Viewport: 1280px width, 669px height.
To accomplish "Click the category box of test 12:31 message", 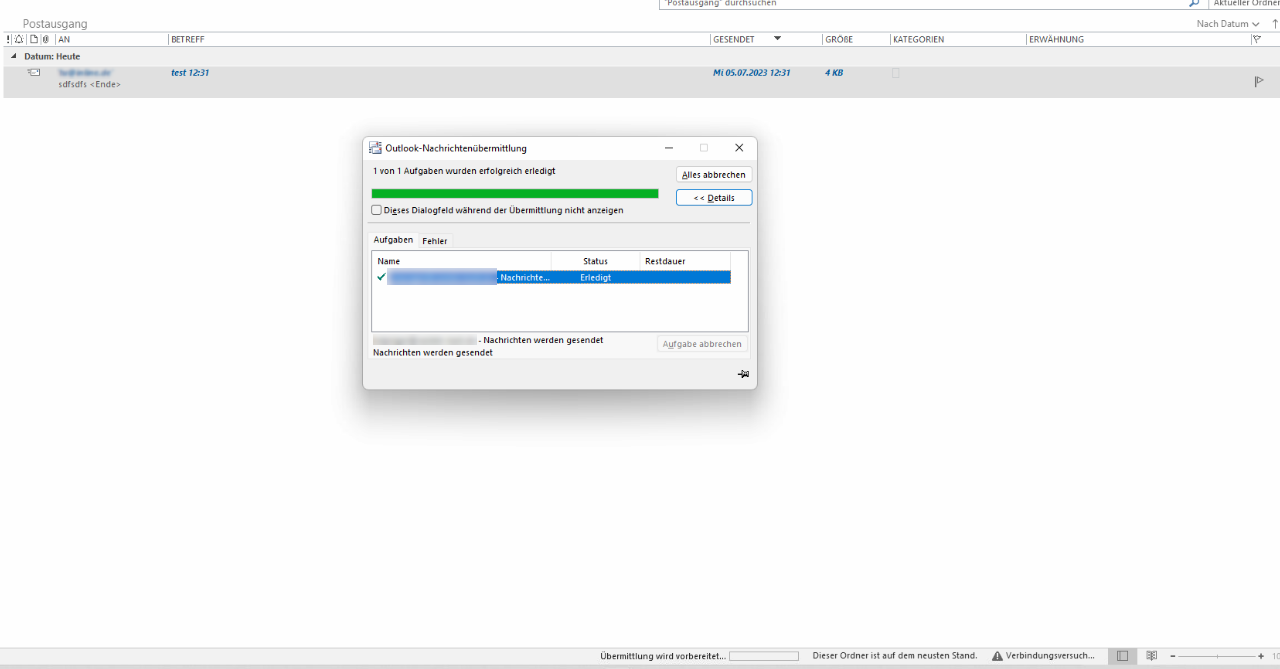I will (x=896, y=73).
